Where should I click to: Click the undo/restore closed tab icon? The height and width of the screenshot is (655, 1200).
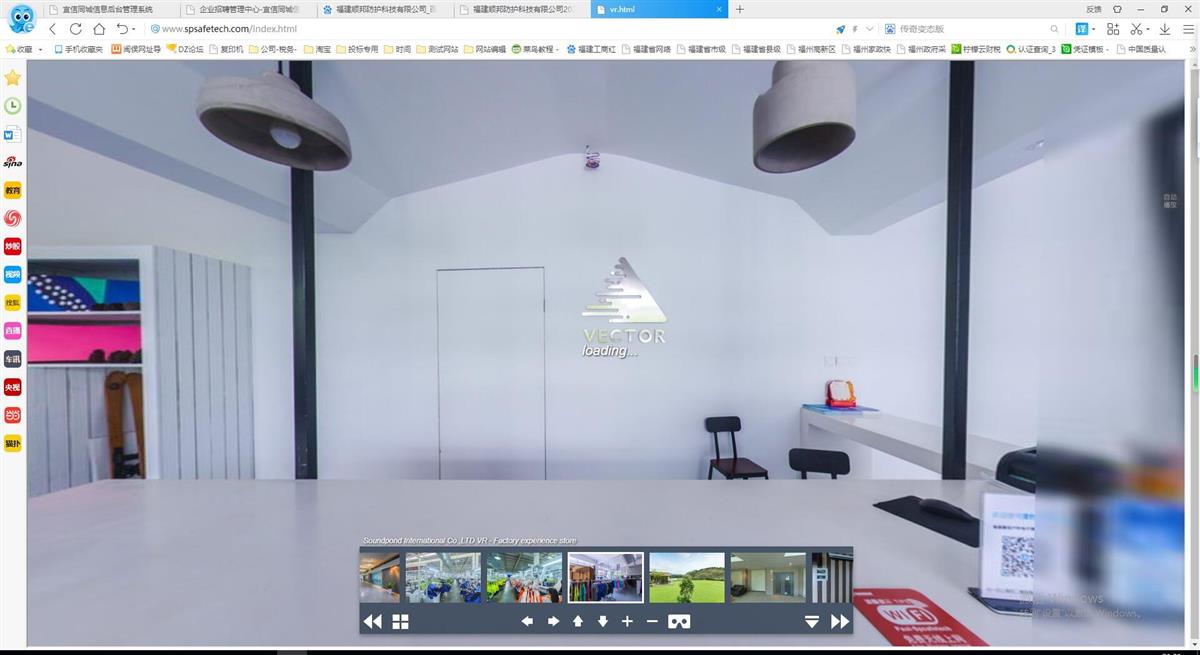122,29
